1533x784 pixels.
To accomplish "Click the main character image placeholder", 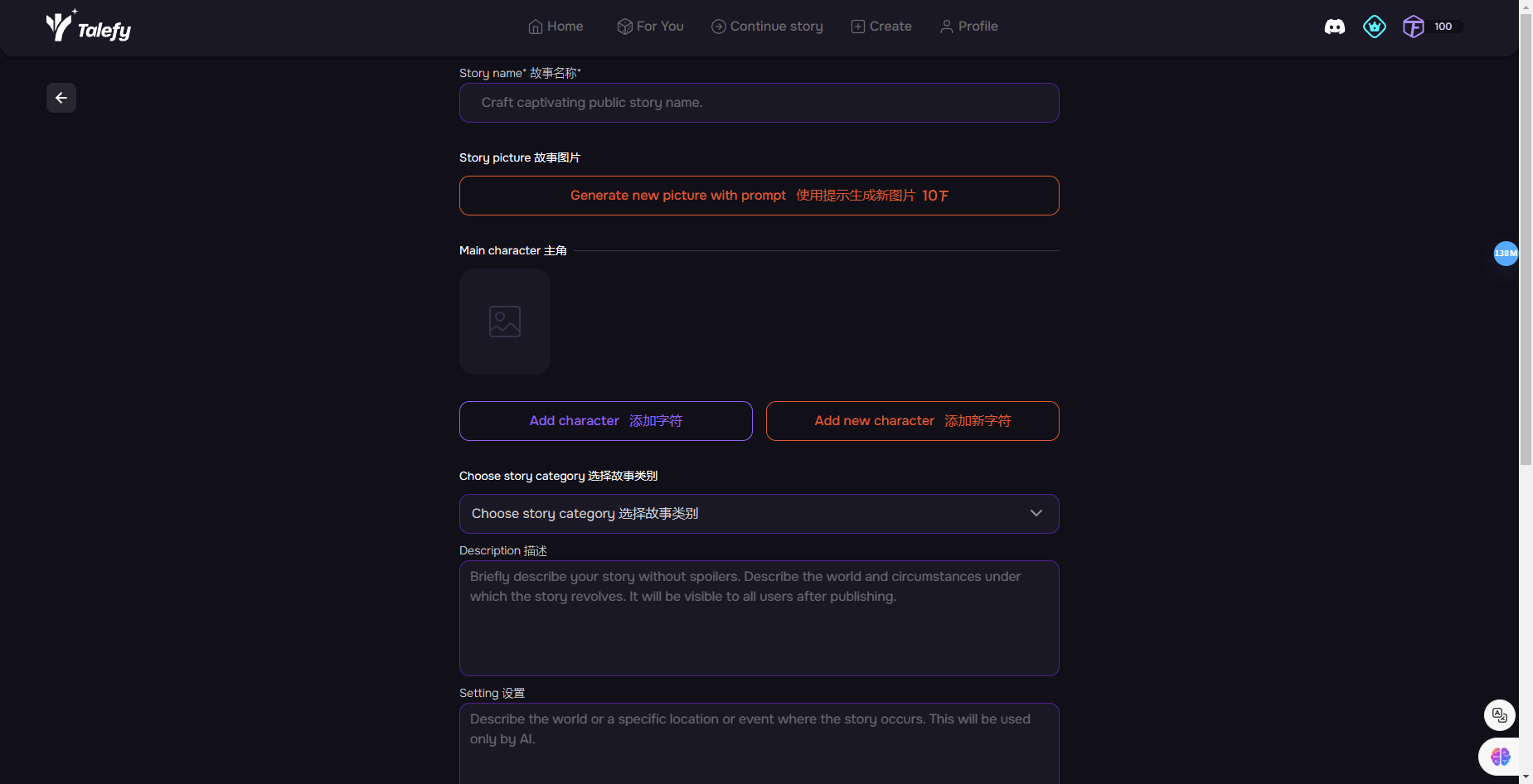I will 505,322.
